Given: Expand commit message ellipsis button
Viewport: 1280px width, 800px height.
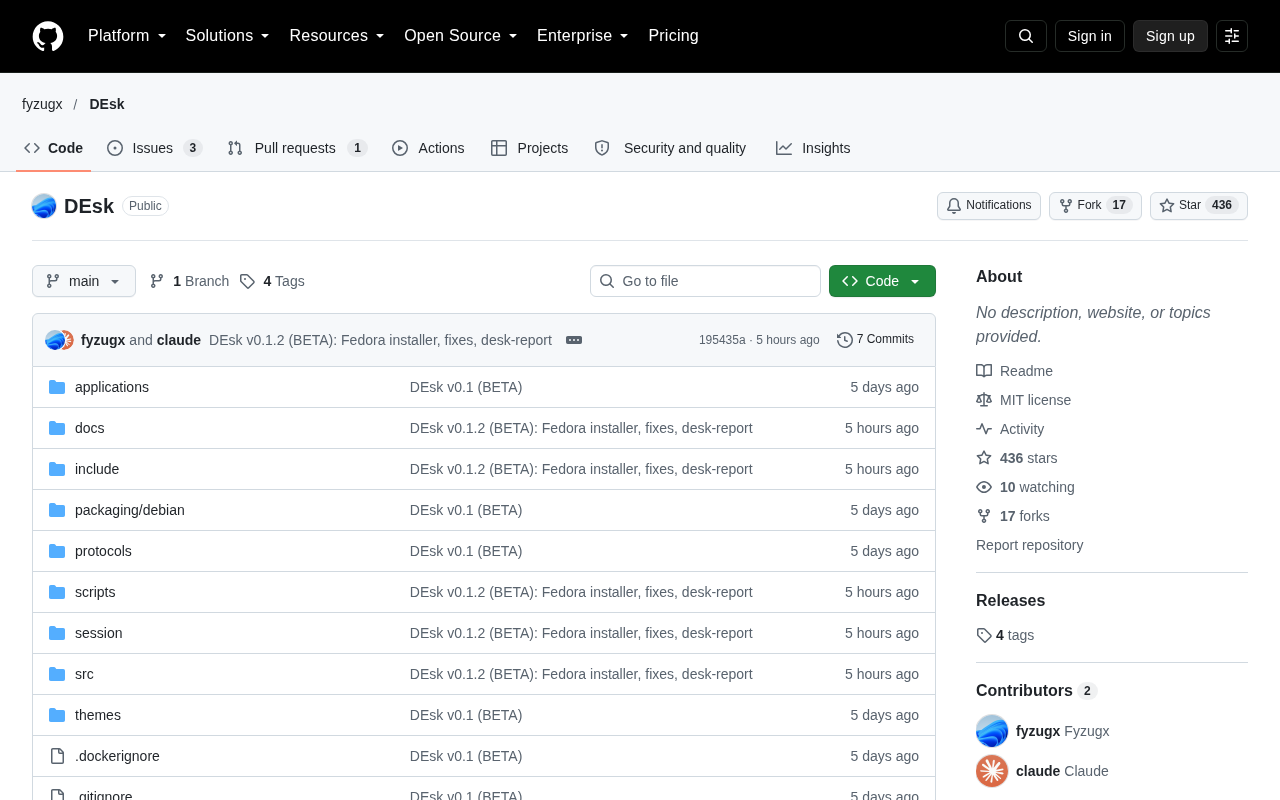Looking at the screenshot, I should [574, 340].
